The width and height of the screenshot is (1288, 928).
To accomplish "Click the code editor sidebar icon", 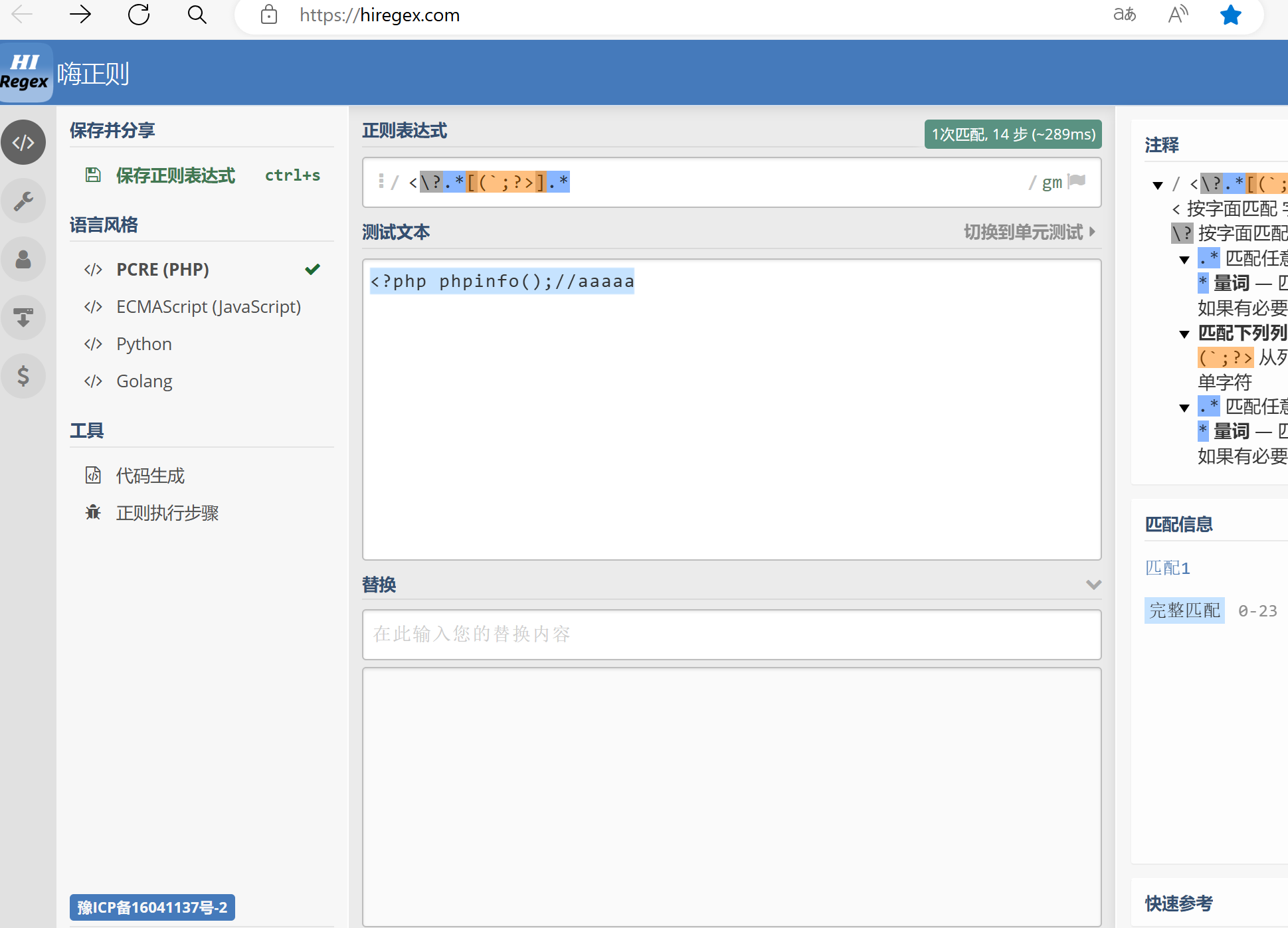I will click(23, 142).
